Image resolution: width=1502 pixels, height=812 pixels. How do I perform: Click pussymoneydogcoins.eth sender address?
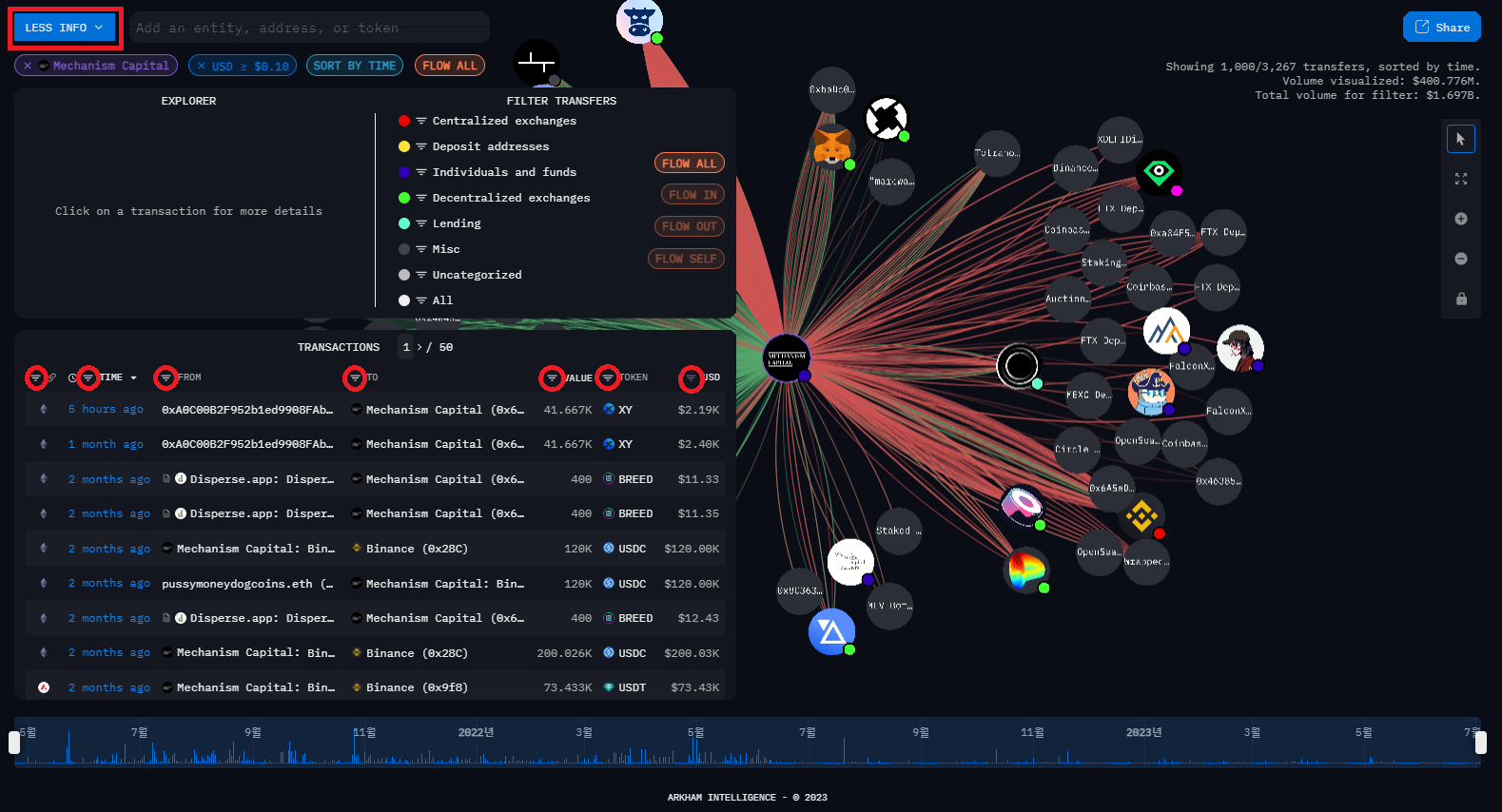coord(247,584)
